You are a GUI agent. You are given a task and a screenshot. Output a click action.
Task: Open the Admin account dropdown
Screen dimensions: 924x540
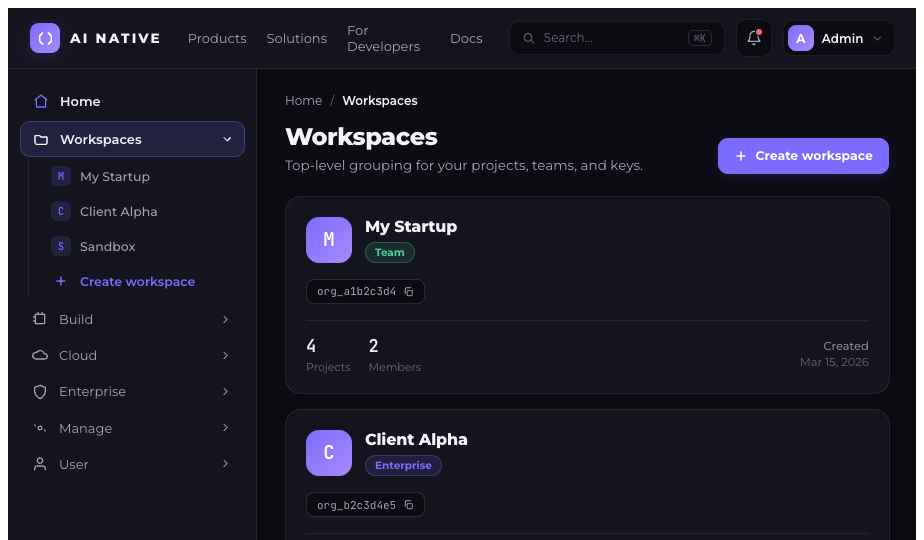[838, 38]
